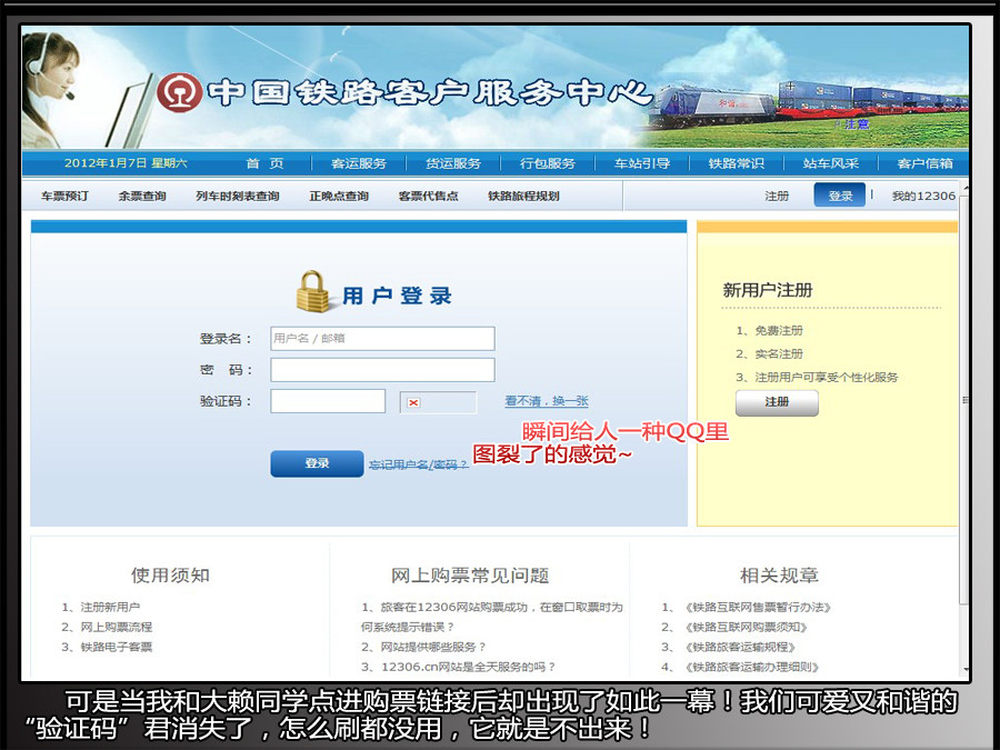Open 客票代售点 ticket agents page

[x=428, y=196]
